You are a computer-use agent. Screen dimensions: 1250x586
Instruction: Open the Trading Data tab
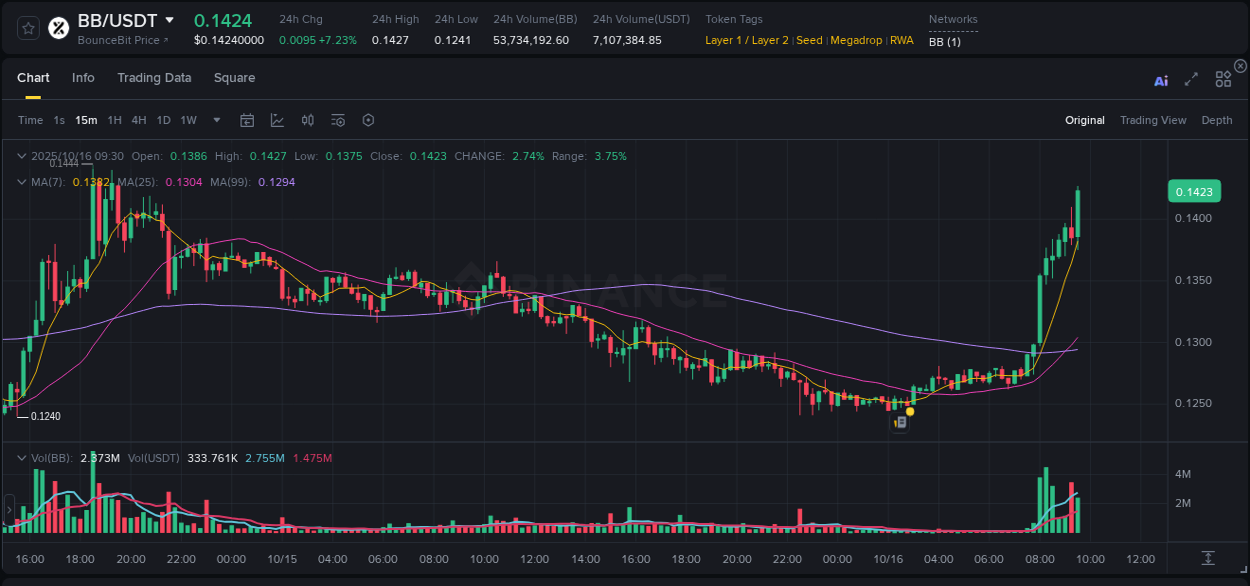[154, 77]
